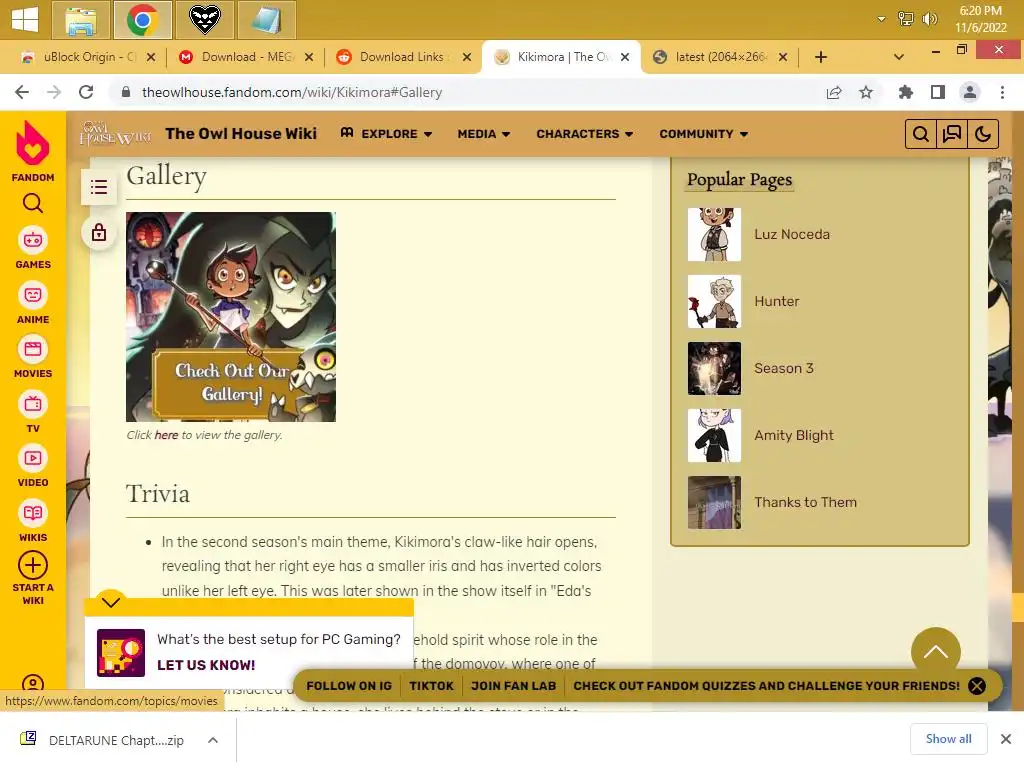
Task: Expand the Media dropdown menu
Action: point(483,134)
